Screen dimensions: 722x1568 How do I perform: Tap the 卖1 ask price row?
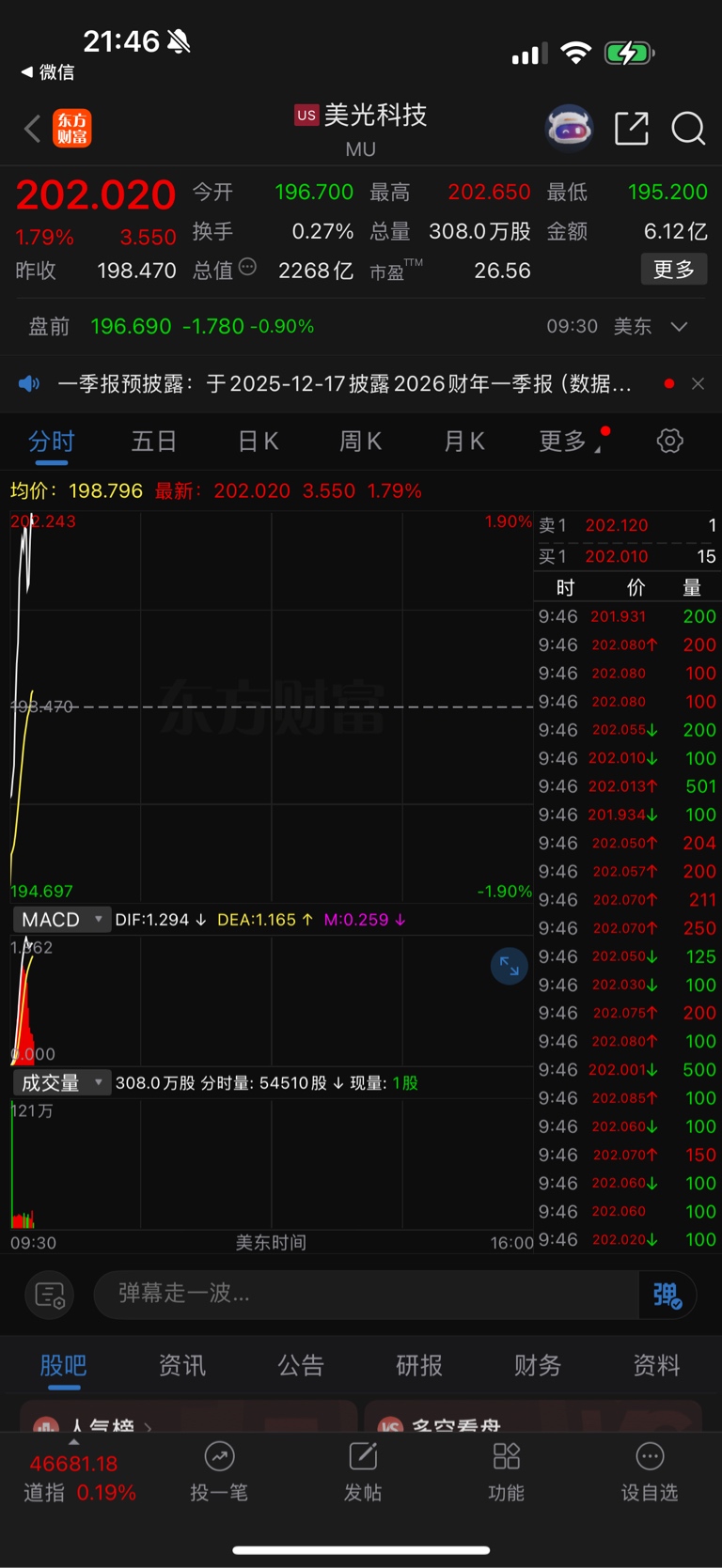pos(627,525)
